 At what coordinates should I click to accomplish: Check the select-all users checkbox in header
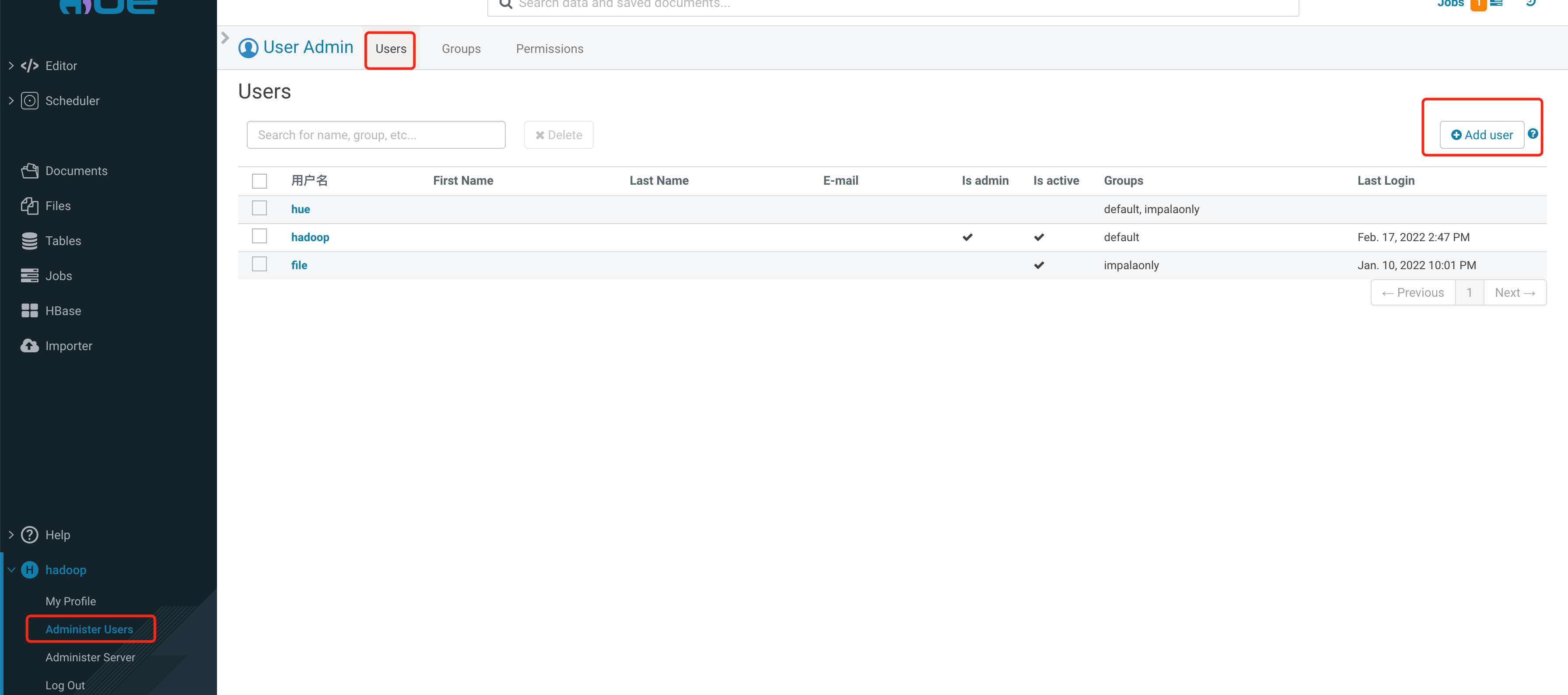pyautogui.click(x=259, y=181)
